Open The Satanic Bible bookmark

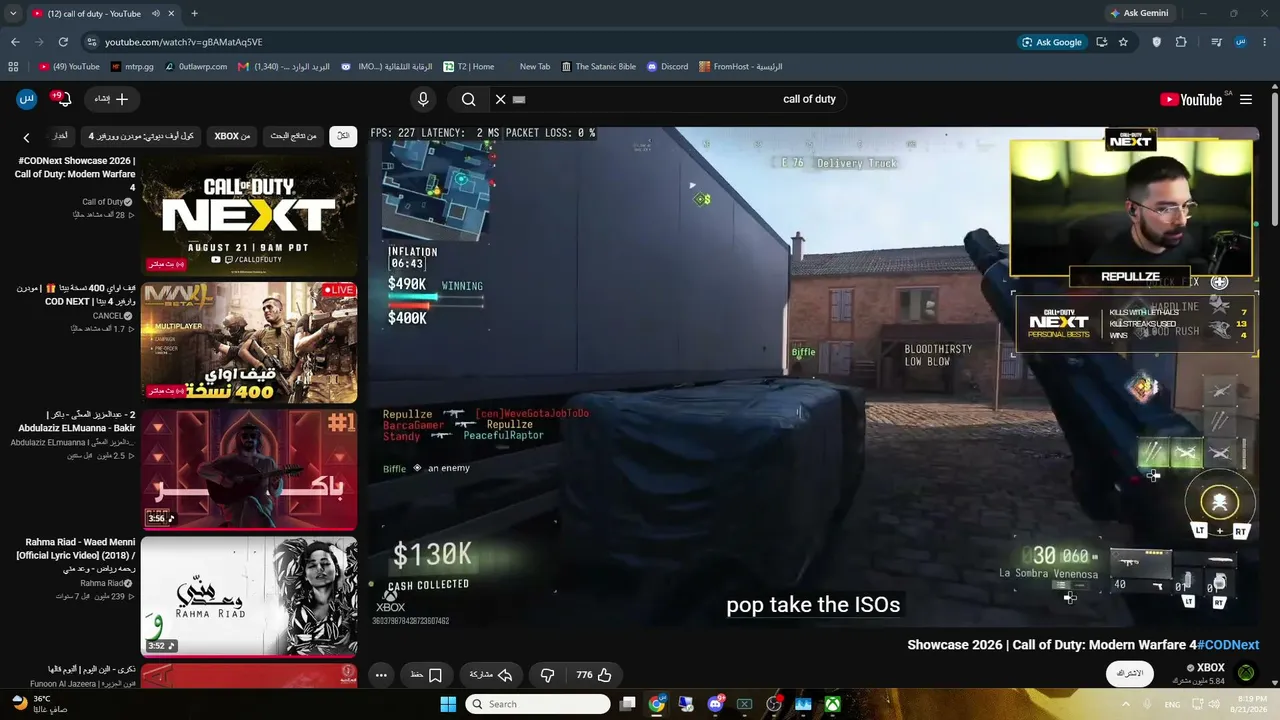pos(598,67)
